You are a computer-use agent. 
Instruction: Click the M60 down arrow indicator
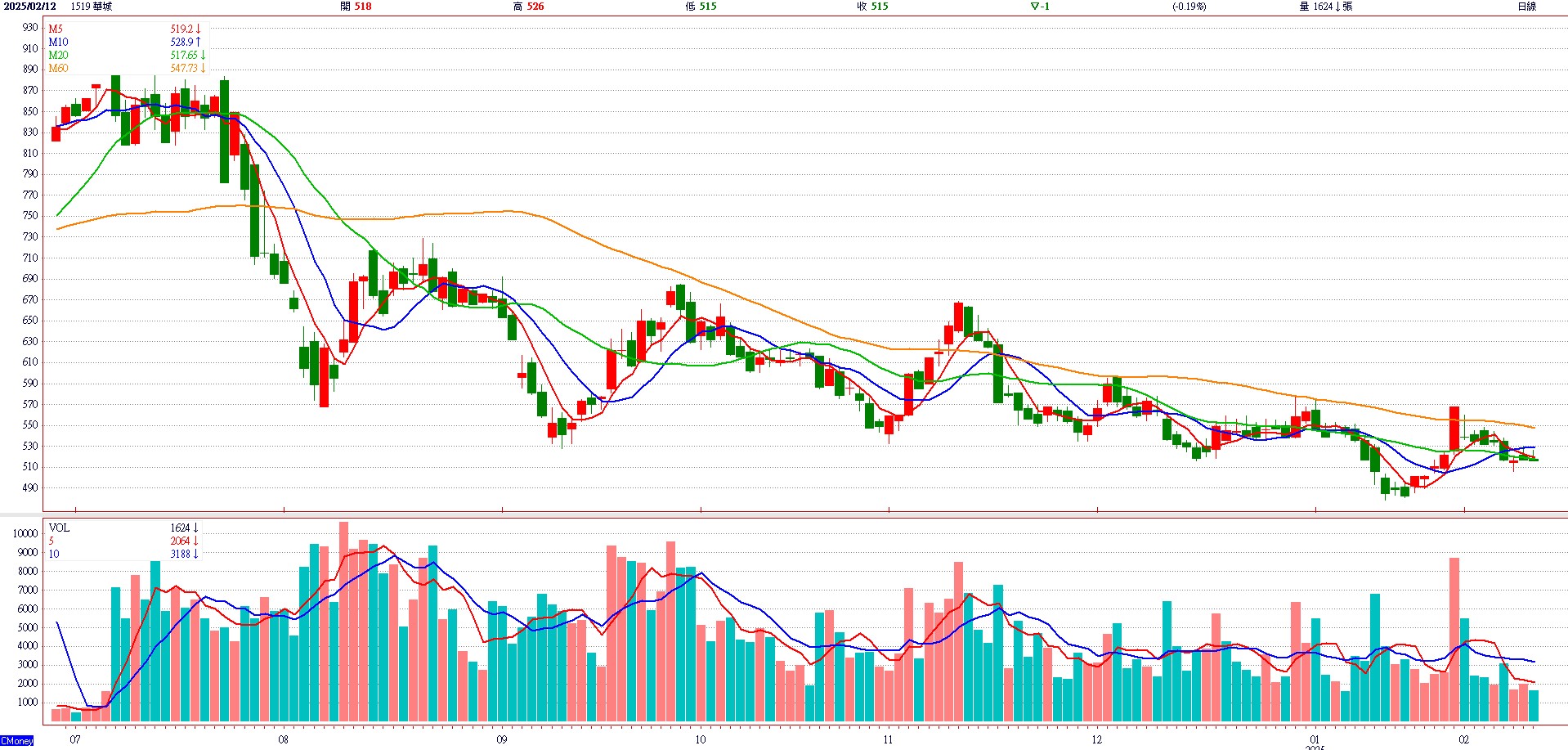[x=203, y=68]
